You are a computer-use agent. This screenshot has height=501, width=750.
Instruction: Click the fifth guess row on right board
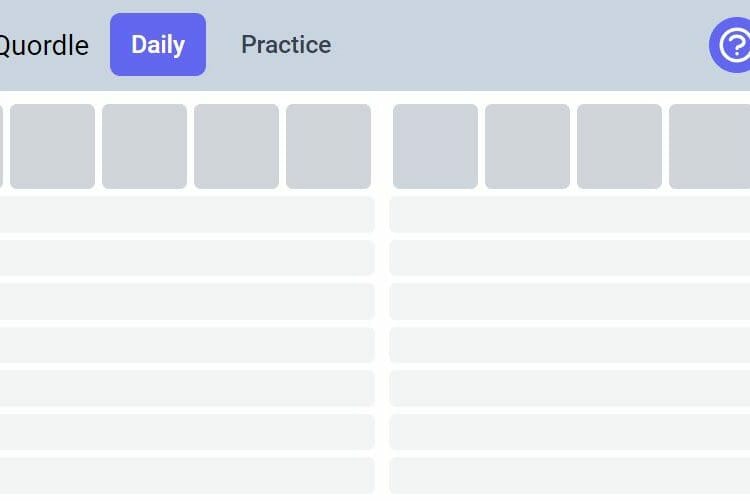(570, 345)
